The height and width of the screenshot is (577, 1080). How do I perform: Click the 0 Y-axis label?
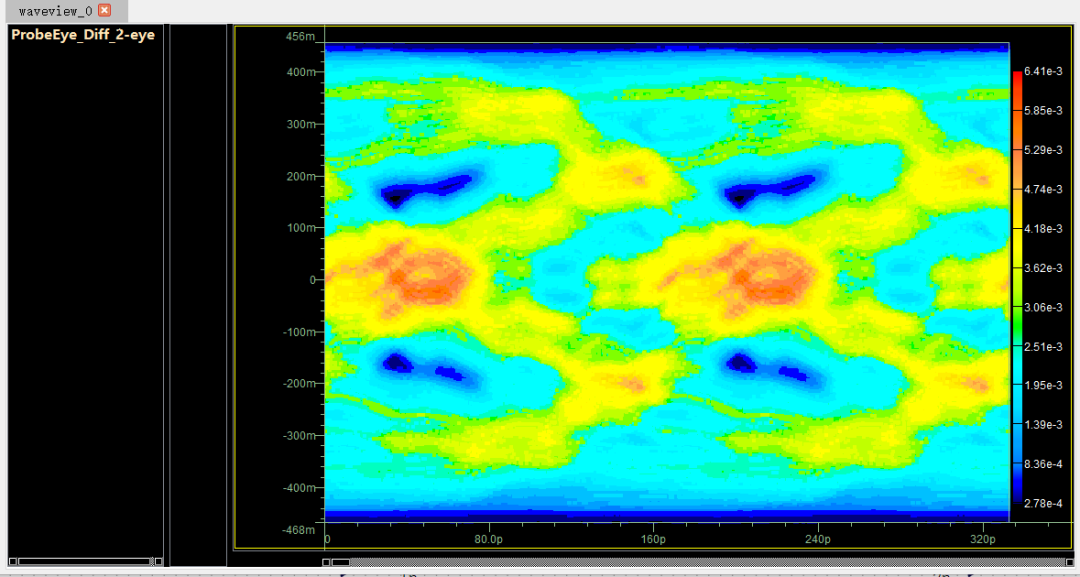pos(312,280)
